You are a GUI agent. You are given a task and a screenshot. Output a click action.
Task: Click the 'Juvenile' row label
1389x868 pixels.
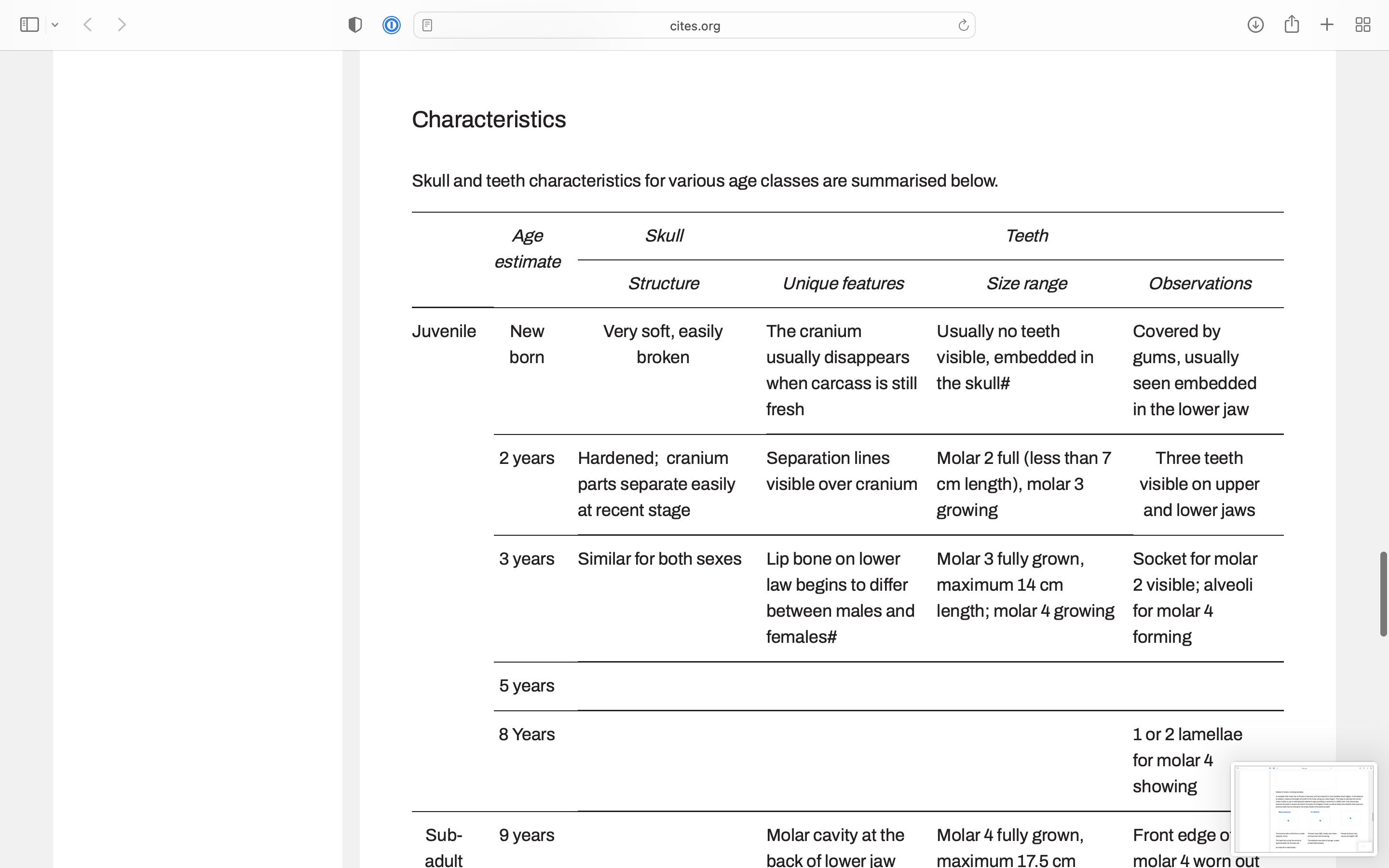(444, 331)
